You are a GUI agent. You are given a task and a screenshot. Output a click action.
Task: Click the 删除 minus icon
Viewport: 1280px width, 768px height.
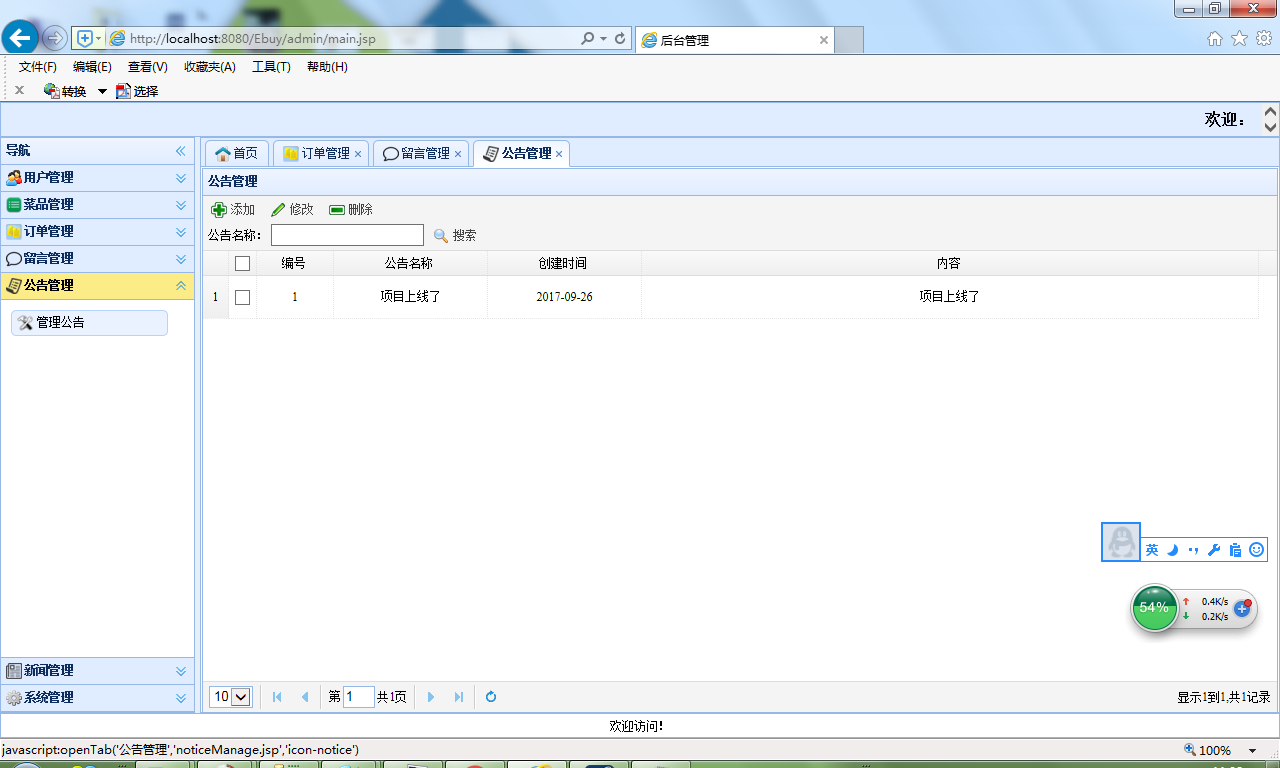(x=337, y=210)
